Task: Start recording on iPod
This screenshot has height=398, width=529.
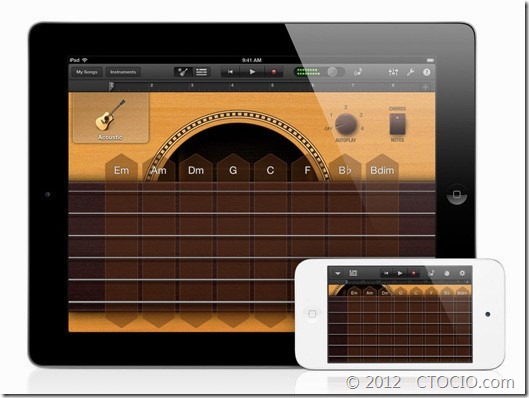Action: [414, 273]
